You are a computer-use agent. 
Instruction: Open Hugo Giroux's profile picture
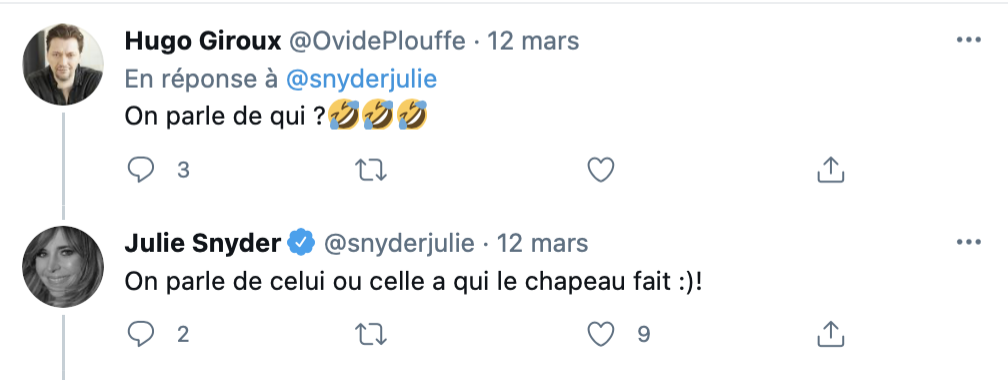(63, 64)
